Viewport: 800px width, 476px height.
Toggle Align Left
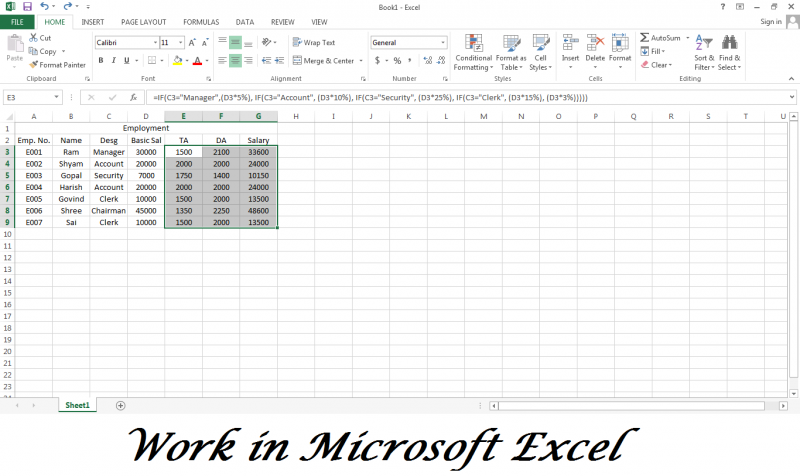click(x=222, y=60)
